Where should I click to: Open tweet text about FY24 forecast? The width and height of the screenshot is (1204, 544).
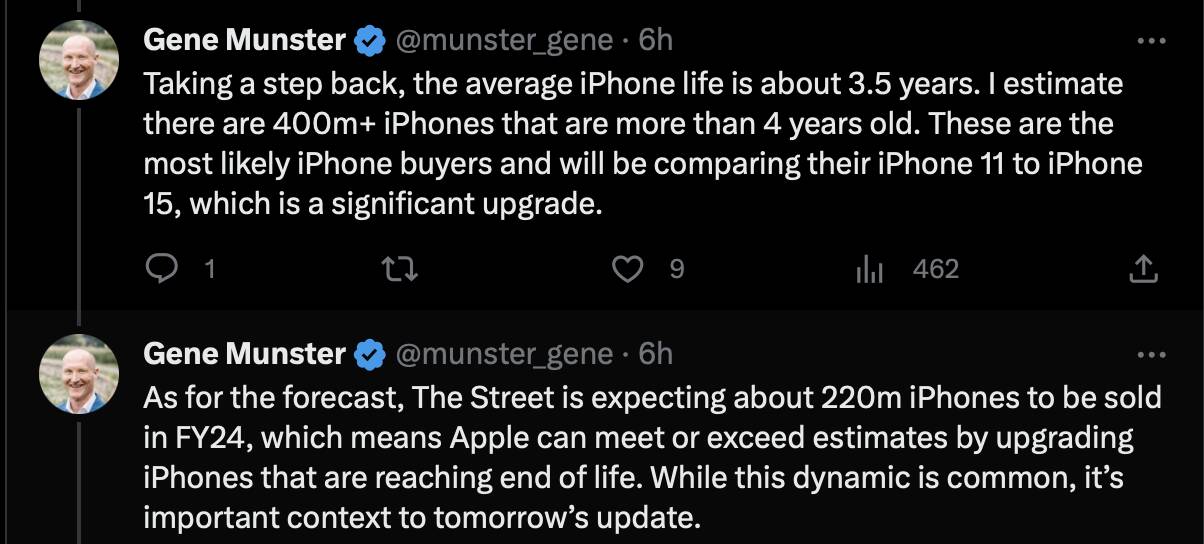[x=652, y=458]
